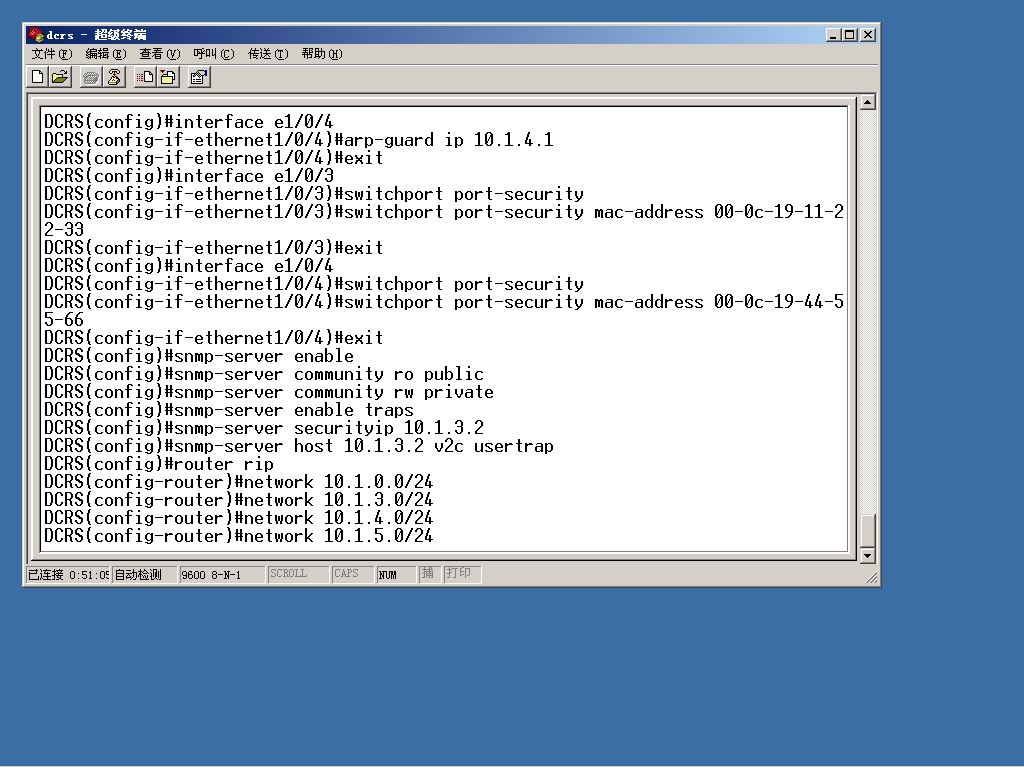Click the Send file toolbar icon
Viewport: 1024px width, 768px height.
[x=144, y=78]
